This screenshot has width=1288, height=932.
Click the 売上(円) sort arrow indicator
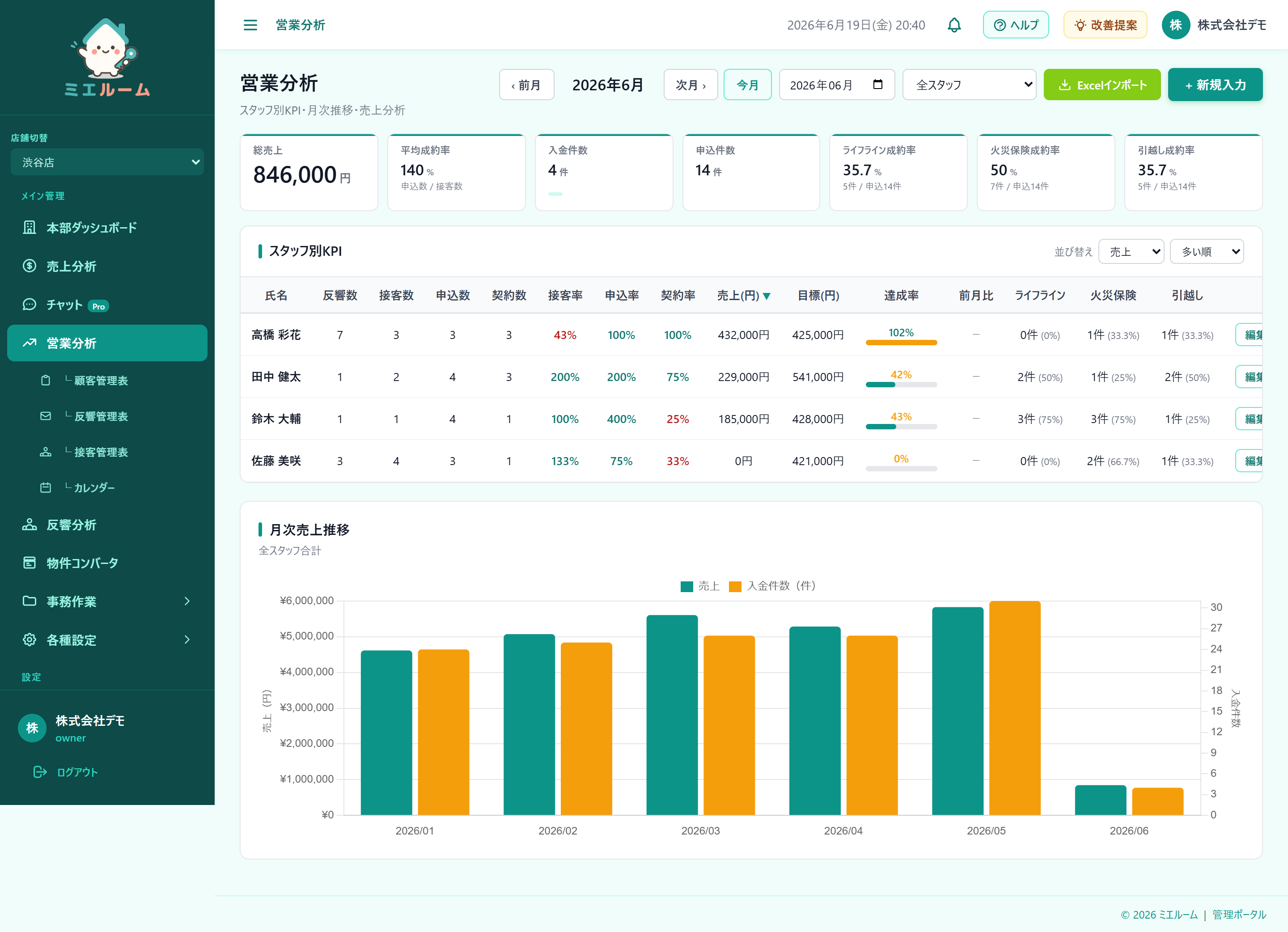766,296
